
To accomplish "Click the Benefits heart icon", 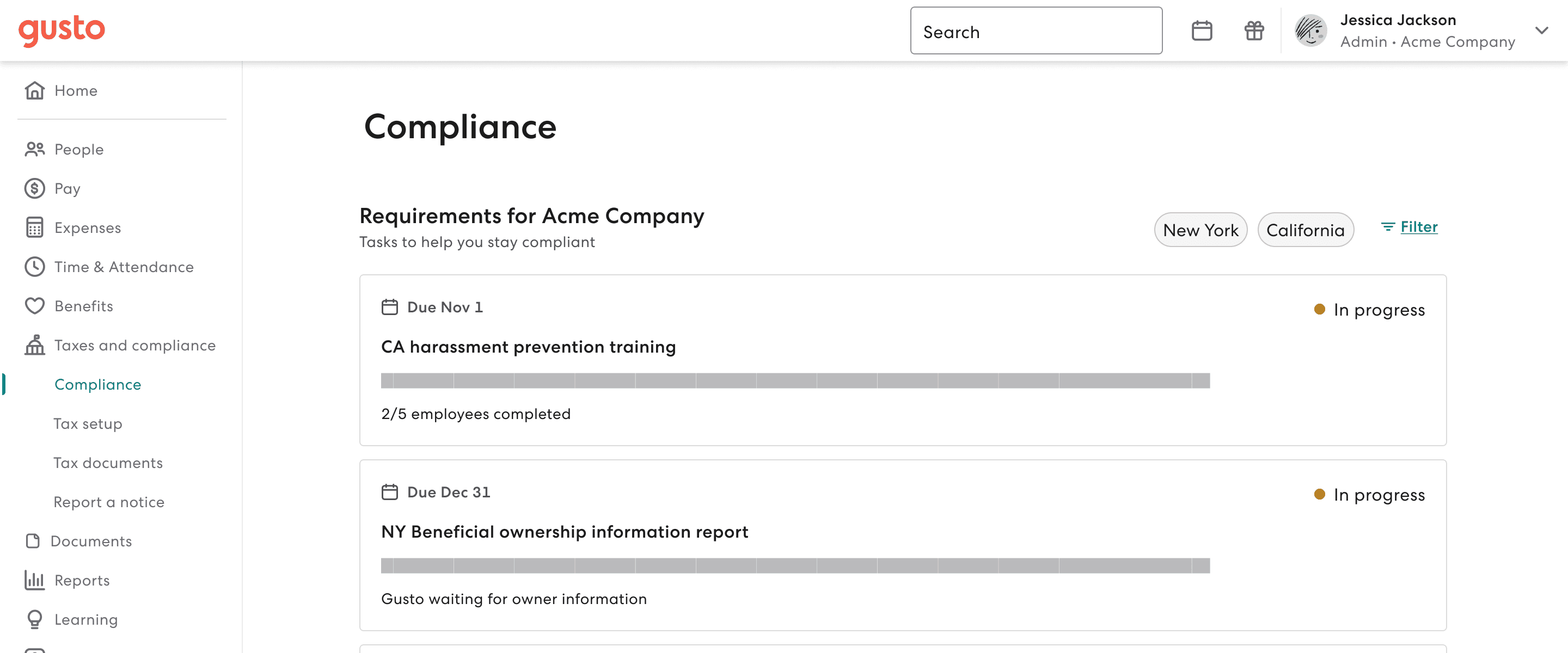I will tap(35, 306).
